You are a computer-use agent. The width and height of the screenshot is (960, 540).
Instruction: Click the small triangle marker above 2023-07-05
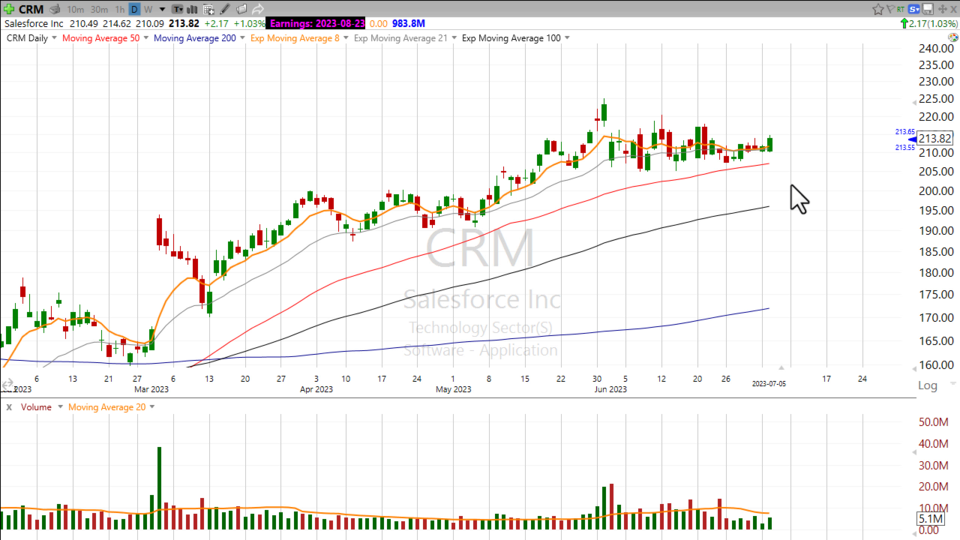pyautogui.click(x=781, y=367)
